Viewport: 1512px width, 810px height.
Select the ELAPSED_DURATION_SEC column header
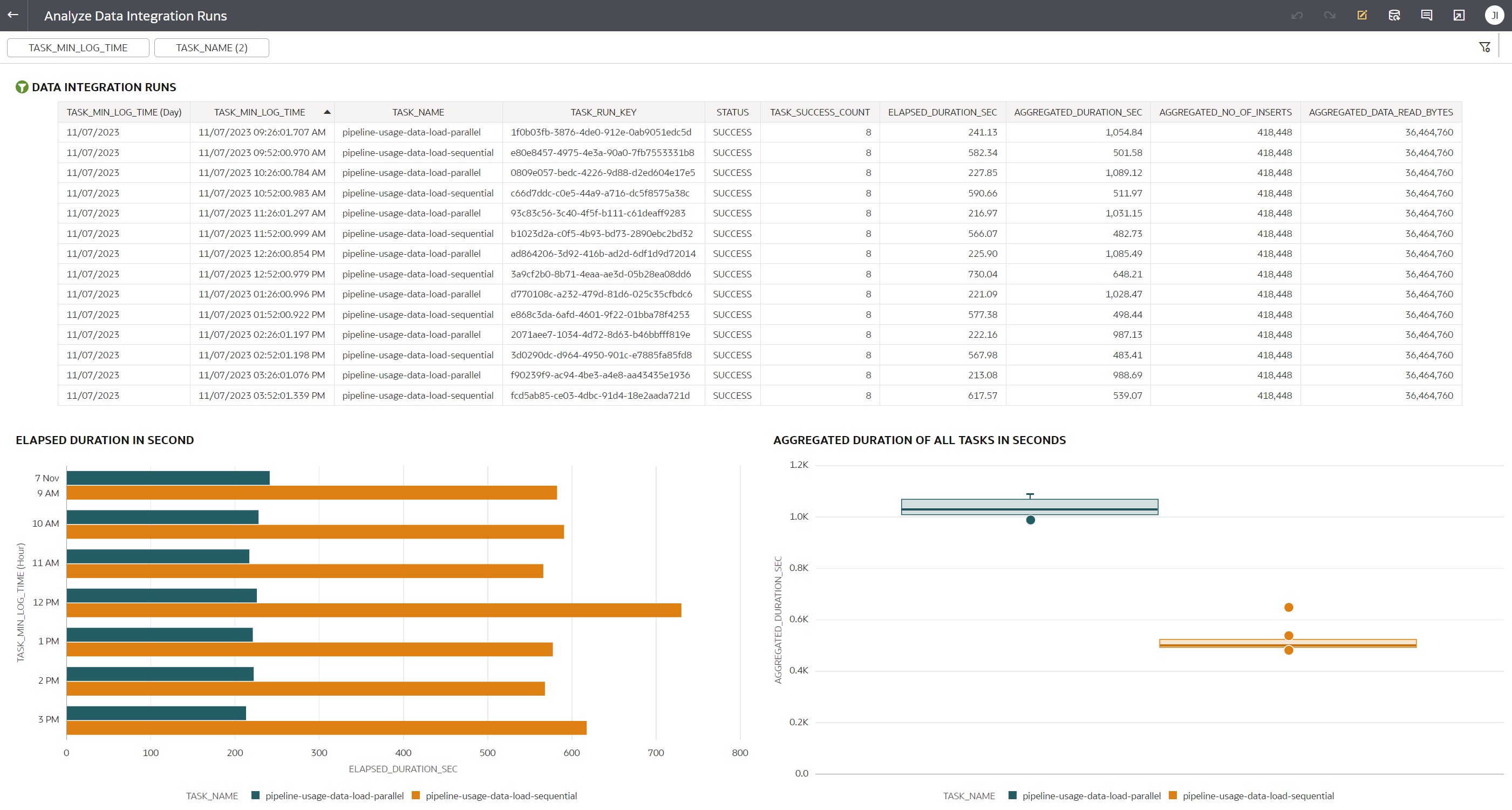943,112
